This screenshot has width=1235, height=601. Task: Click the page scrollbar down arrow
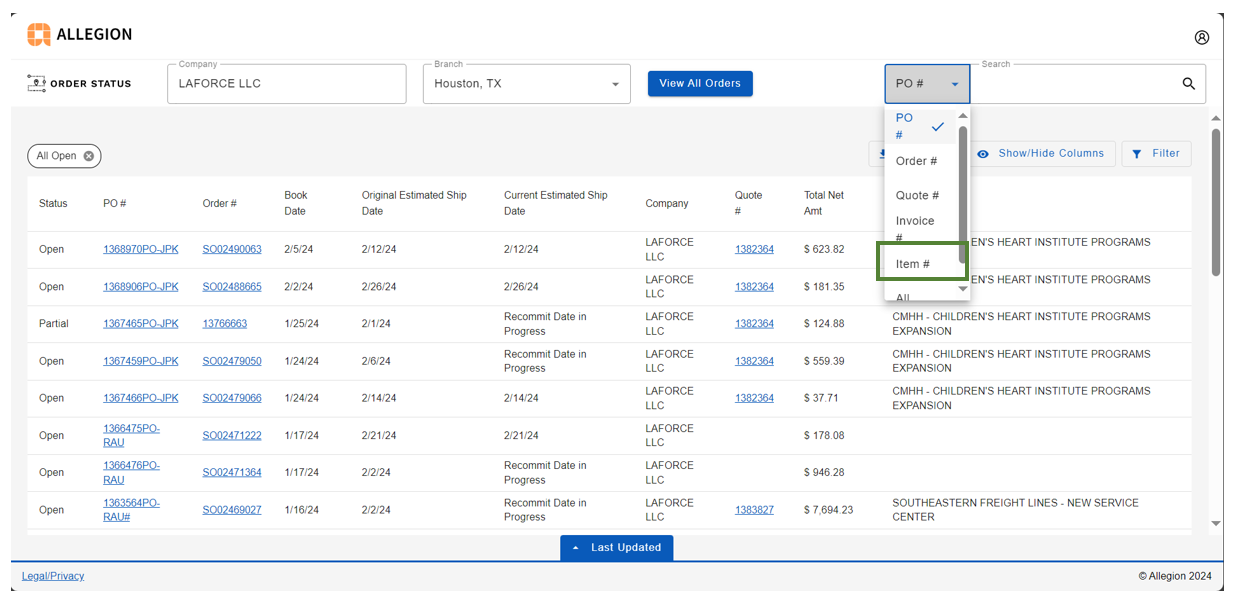pyautogui.click(x=1216, y=523)
